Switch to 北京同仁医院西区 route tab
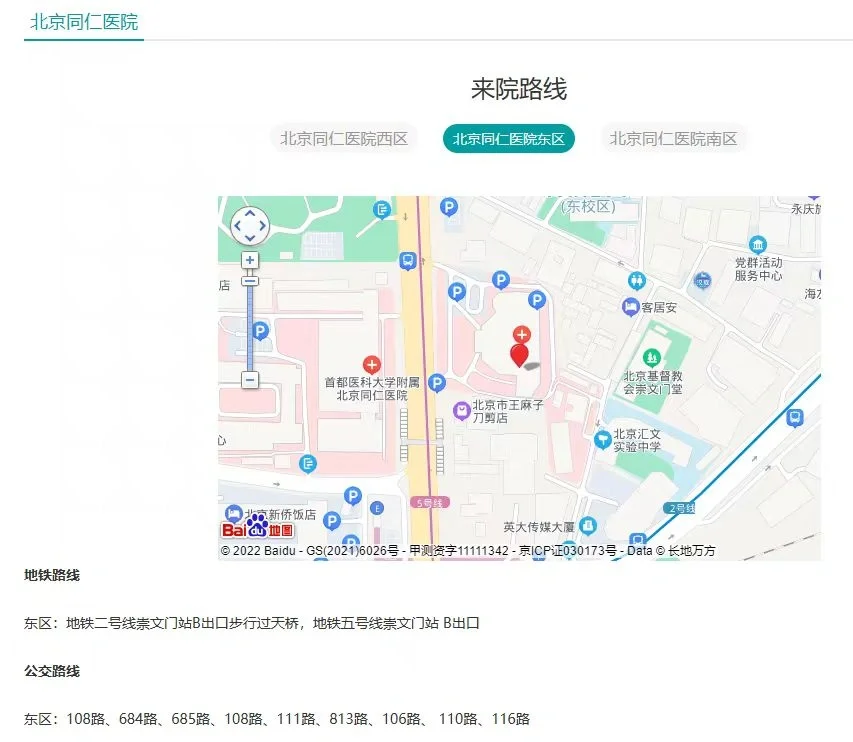Screen dimensions: 853x742 click(x=344, y=139)
